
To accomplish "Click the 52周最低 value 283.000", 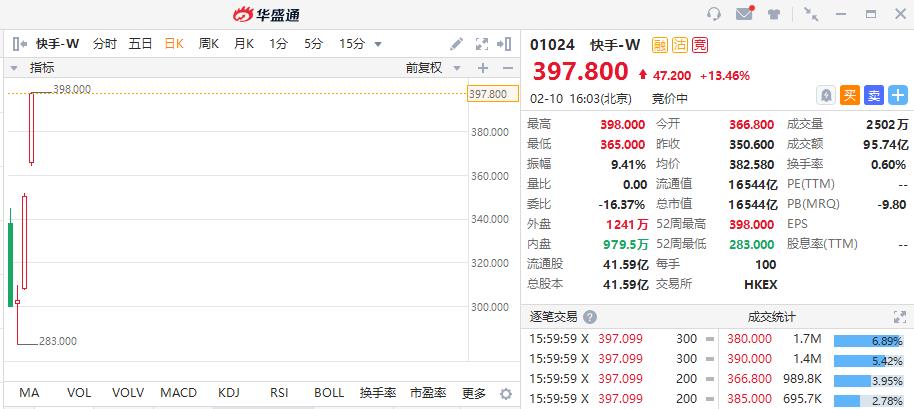I will (x=752, y=244).
